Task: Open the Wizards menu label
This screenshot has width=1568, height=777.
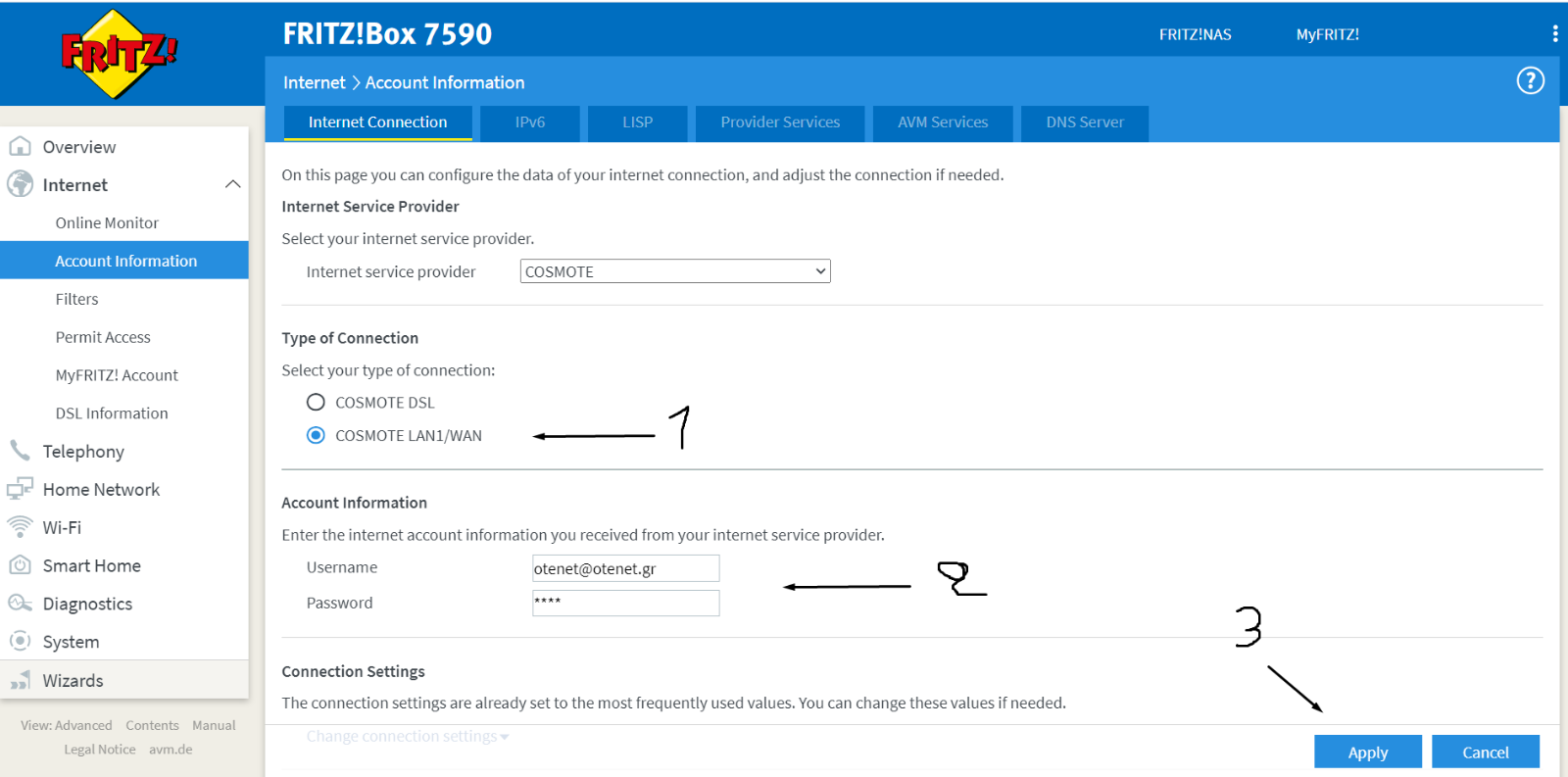Action: click(x=73, y=680)
